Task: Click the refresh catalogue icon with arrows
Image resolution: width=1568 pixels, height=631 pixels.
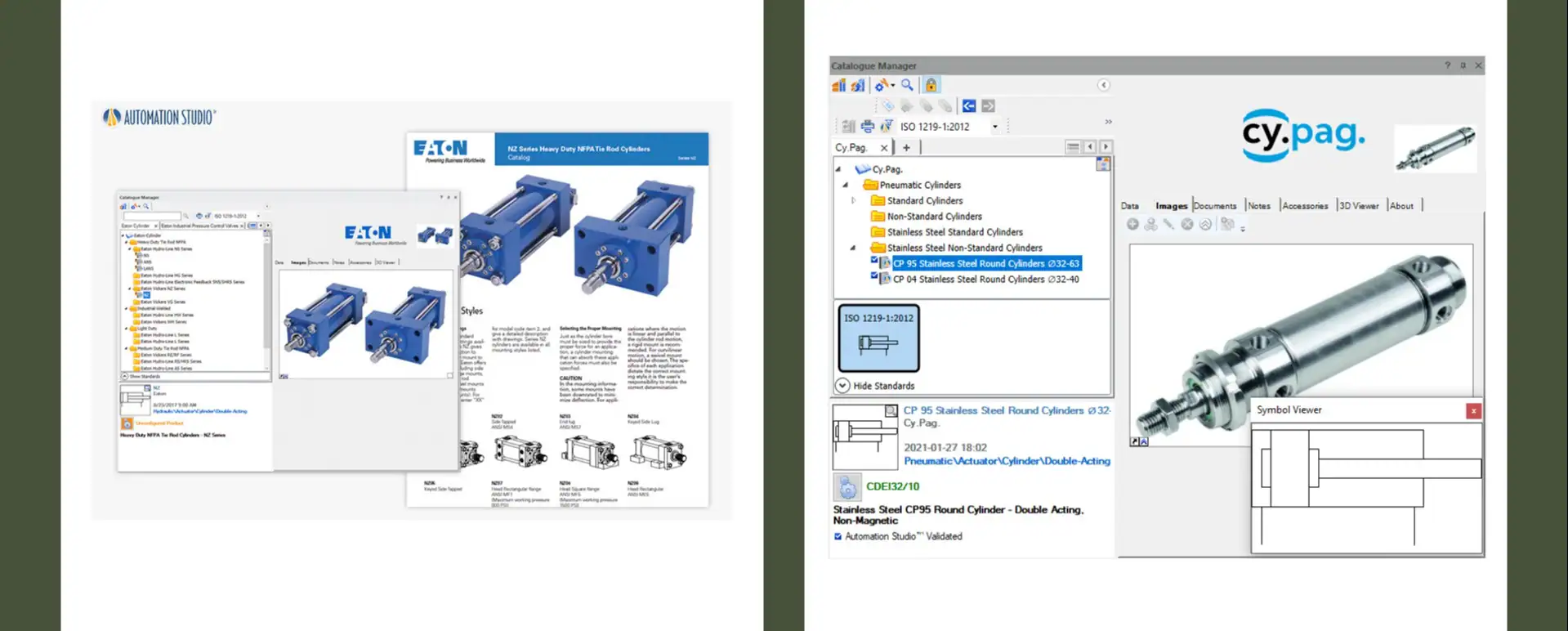Action: (x=858, y=85)
